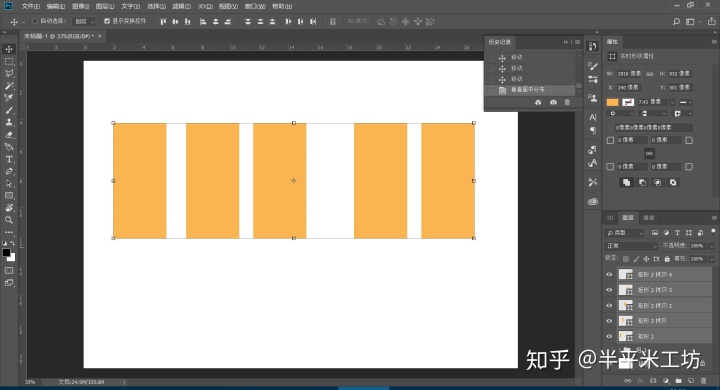Select the Eyedropper tool

[9, 98]
